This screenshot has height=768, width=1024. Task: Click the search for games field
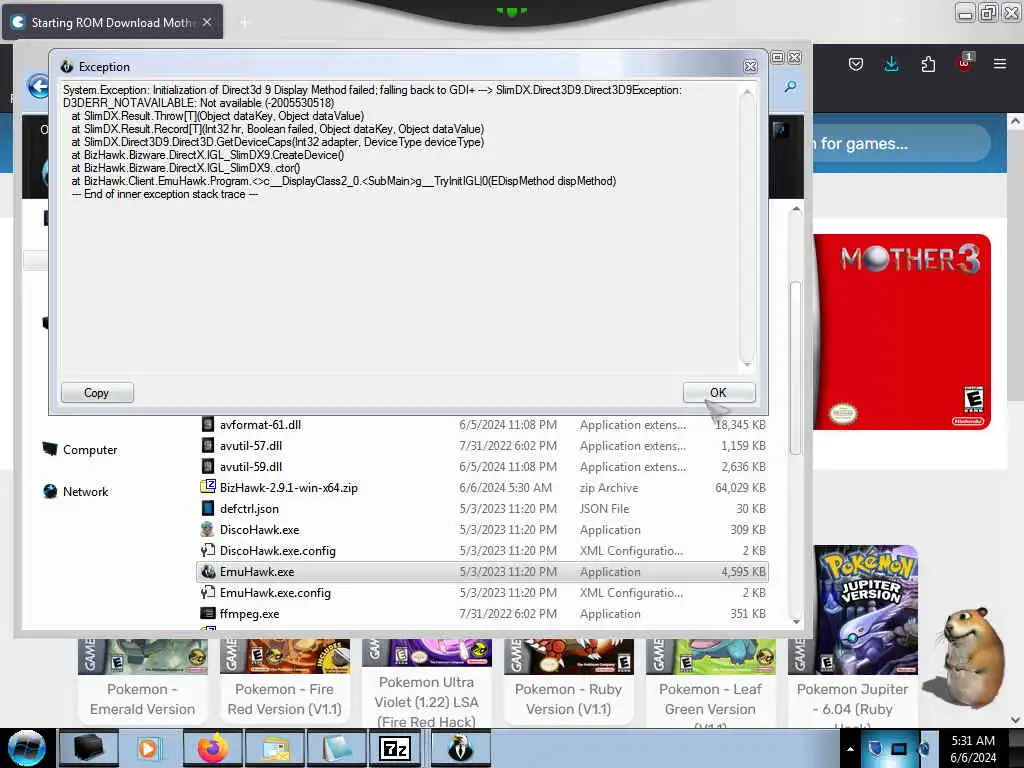(x=901, y=143)
